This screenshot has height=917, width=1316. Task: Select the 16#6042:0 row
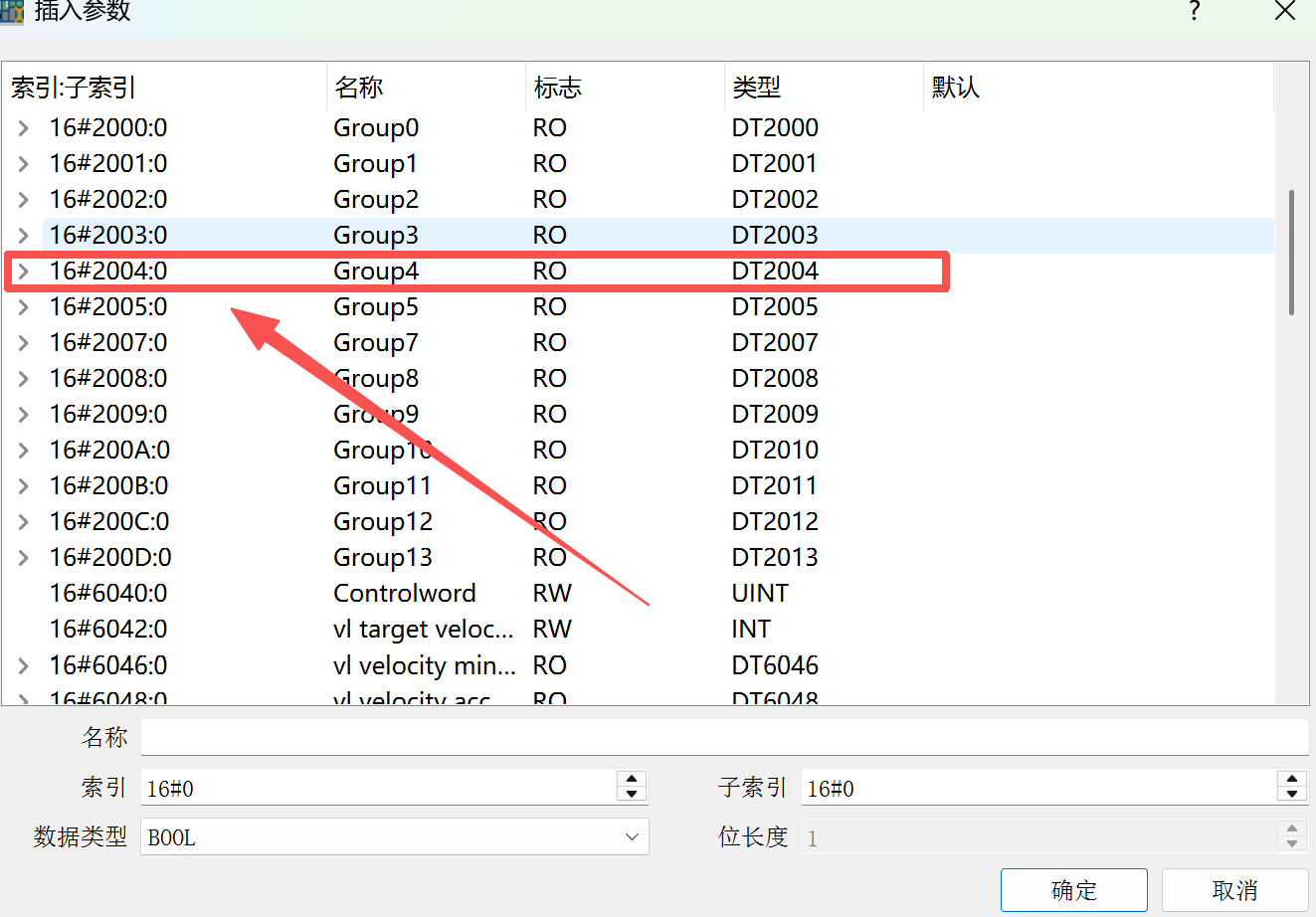pyautogui.click(x=639, y=630)
